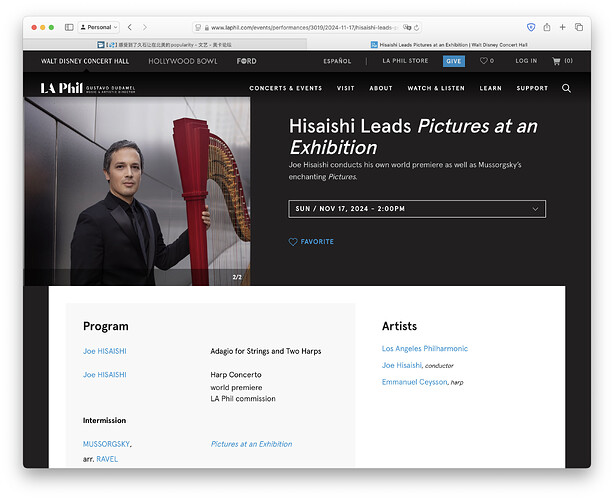Open Emmanuel Ceysson harp link
Image resolution: width=615 pixels, height=500 pixels.
point(415,382)
